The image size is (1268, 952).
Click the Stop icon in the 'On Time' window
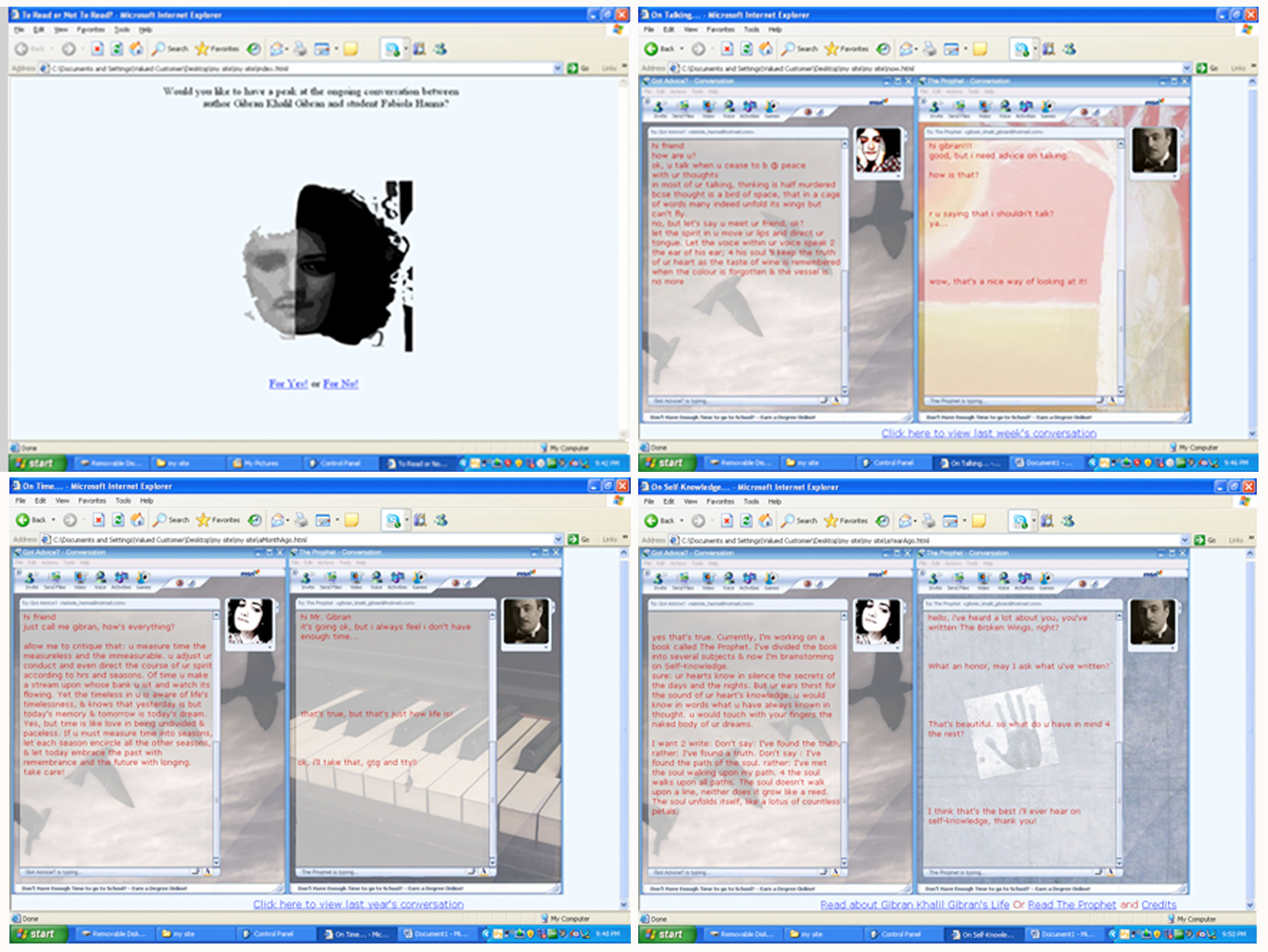click(98, 520)
